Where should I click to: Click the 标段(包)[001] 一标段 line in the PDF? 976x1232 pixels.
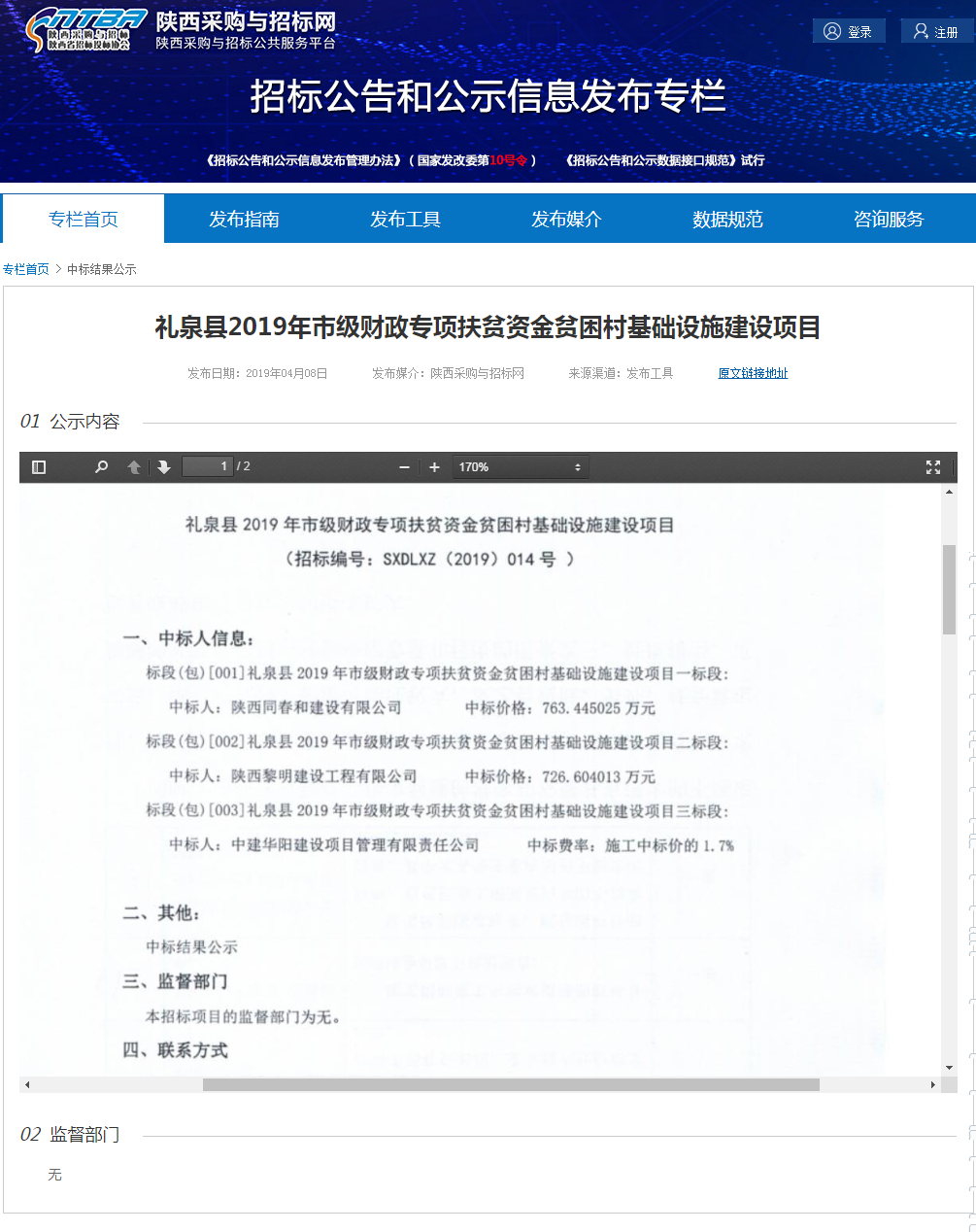[437, 673]
